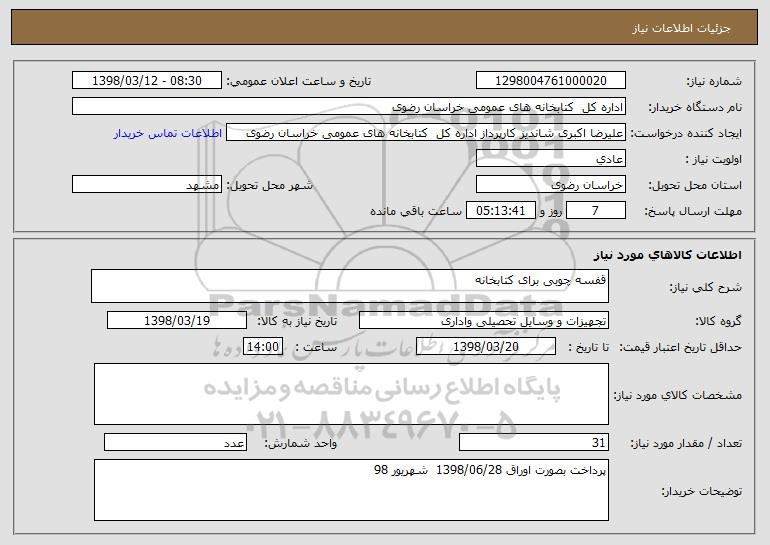Click the تعداد / مقدار مورد نیاز label
The width and height of the screenshot is (770, 545).
pyautogui.click(x=686, y=443)
